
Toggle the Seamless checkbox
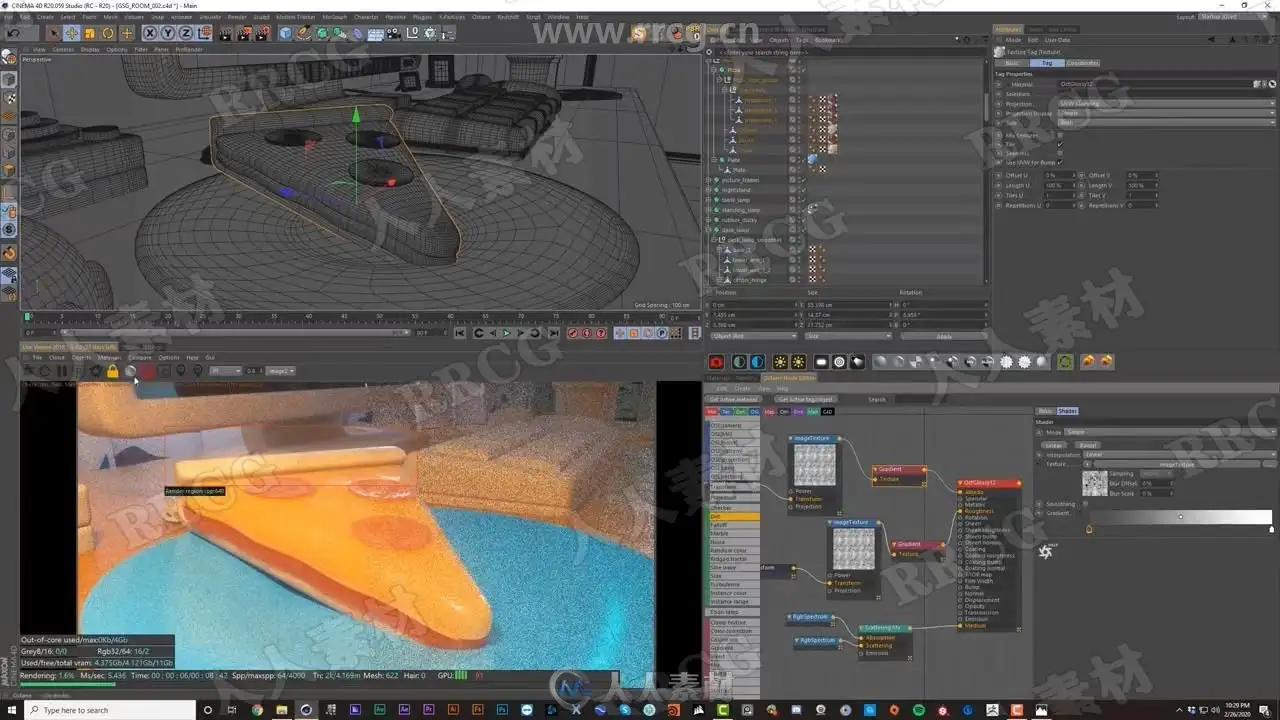(1060, 153)
